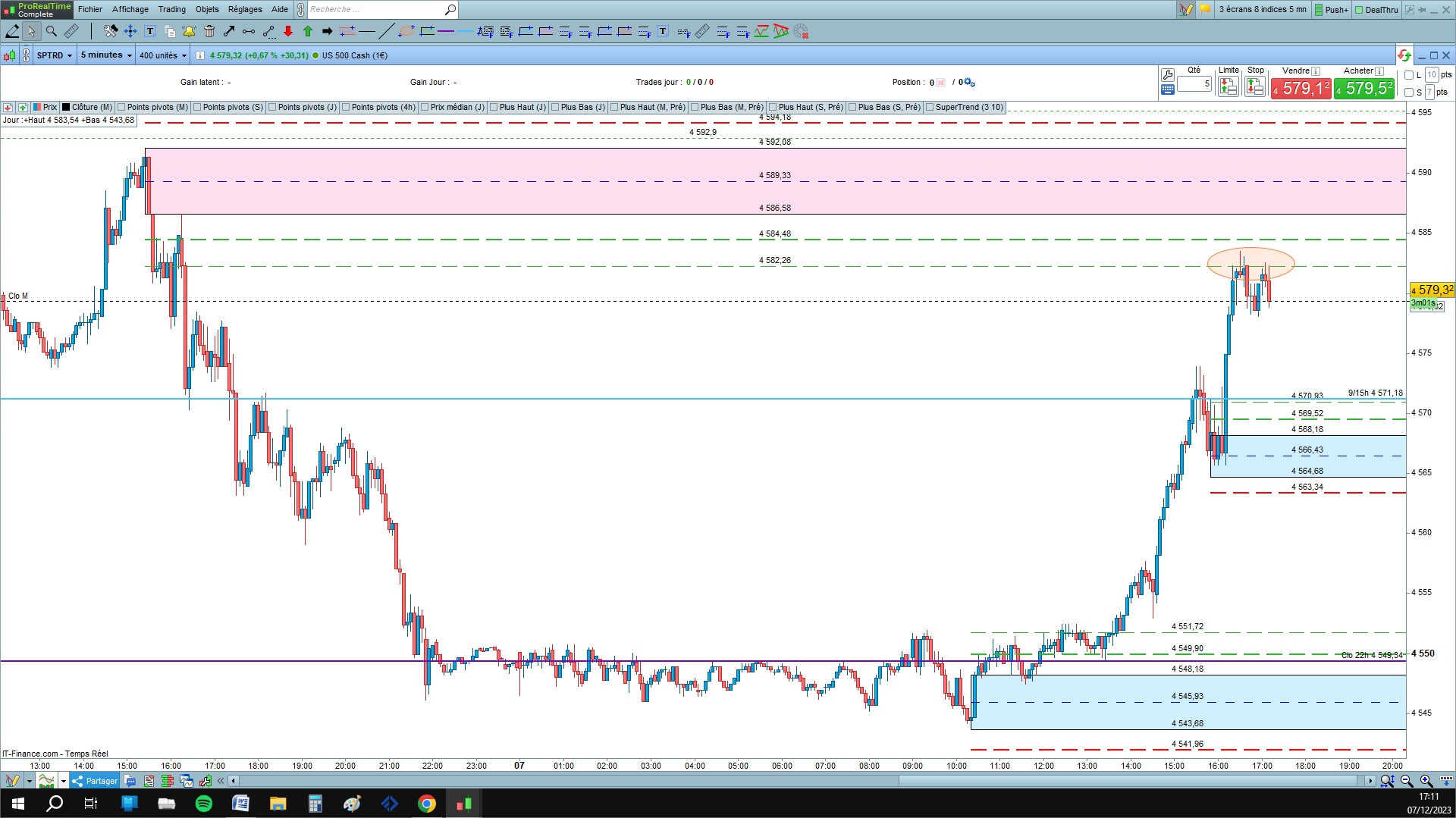Open the 400 unités dropdown
Screen dimensions: 1456x818
(x=162, y=55)
